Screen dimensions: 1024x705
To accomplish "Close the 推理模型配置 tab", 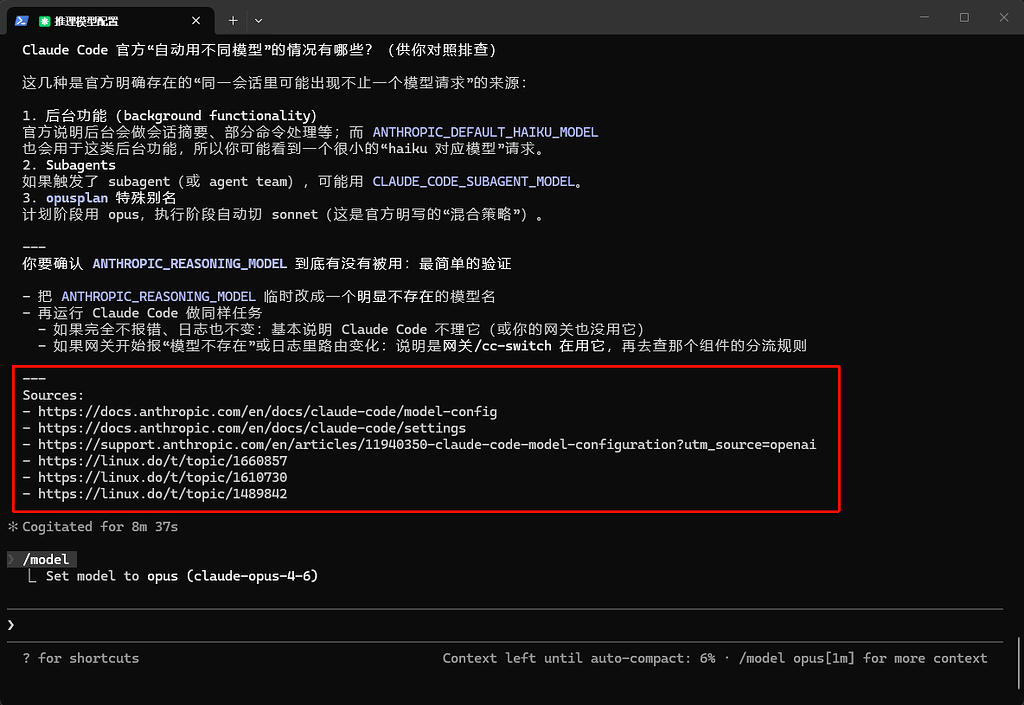I will (196, 21).
